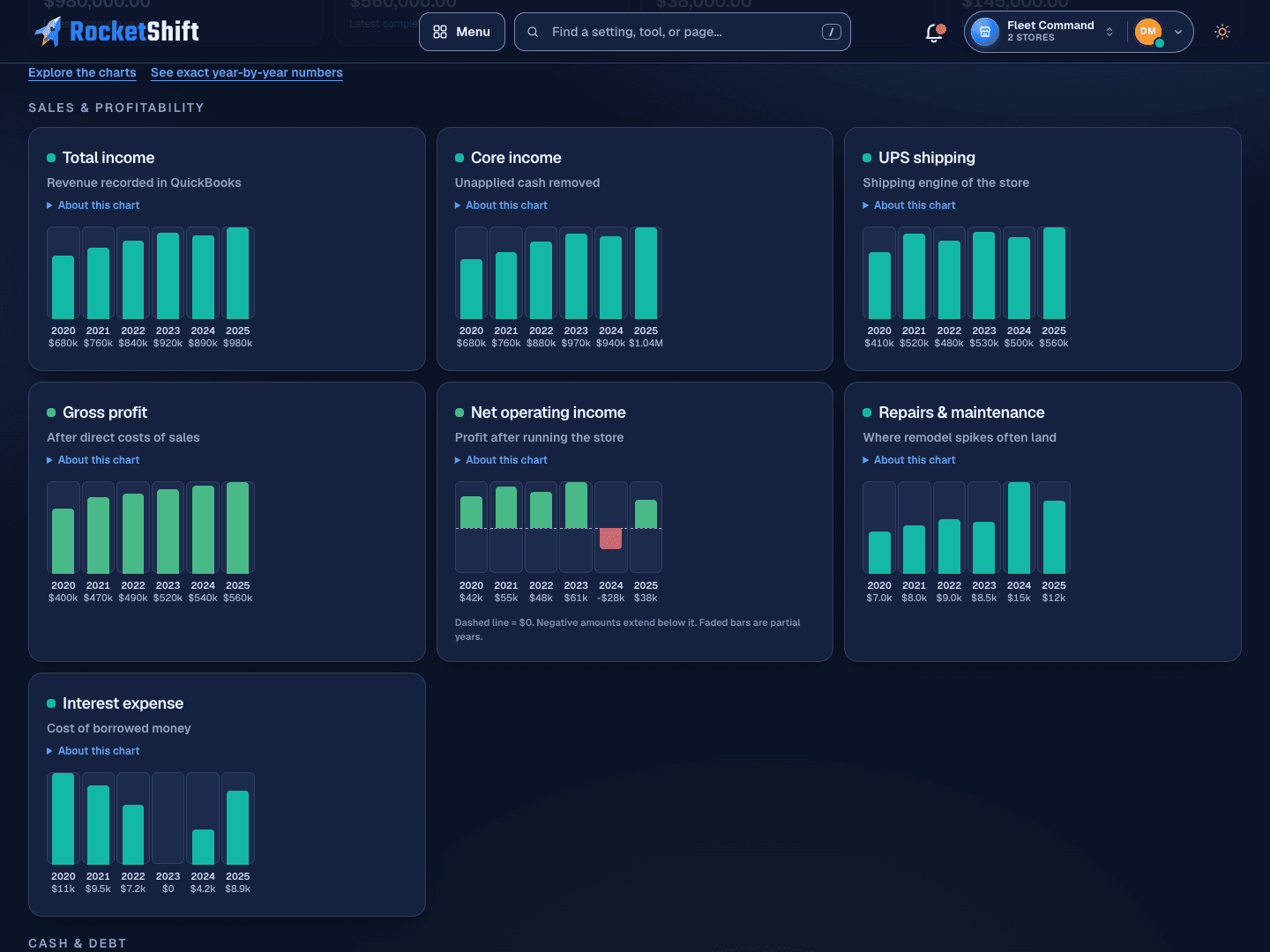Select the 2023 bar in Gross profit chart
1270x952 pixels.
(x=168, y=532)
